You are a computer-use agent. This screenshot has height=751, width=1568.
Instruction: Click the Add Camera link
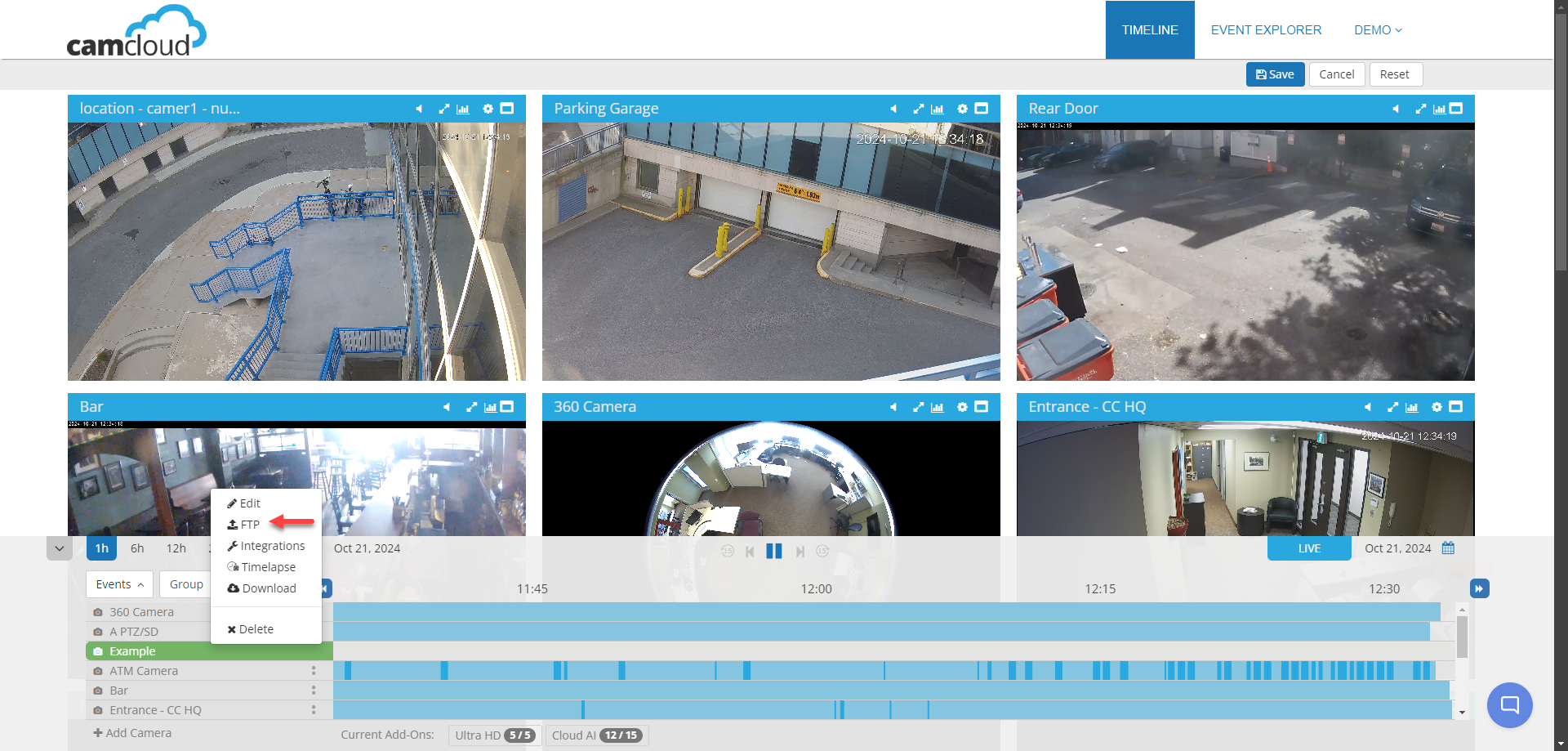click(132, 733)
